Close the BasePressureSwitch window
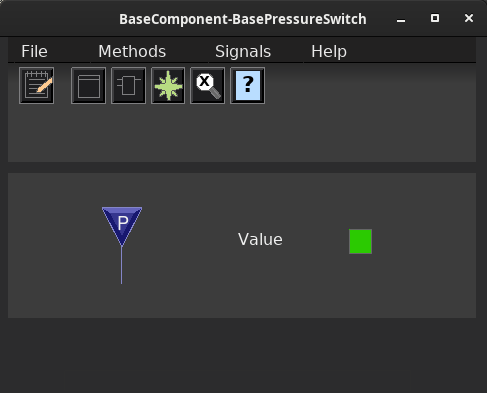This screenshot has width=487, height=393. coord(469,18)
